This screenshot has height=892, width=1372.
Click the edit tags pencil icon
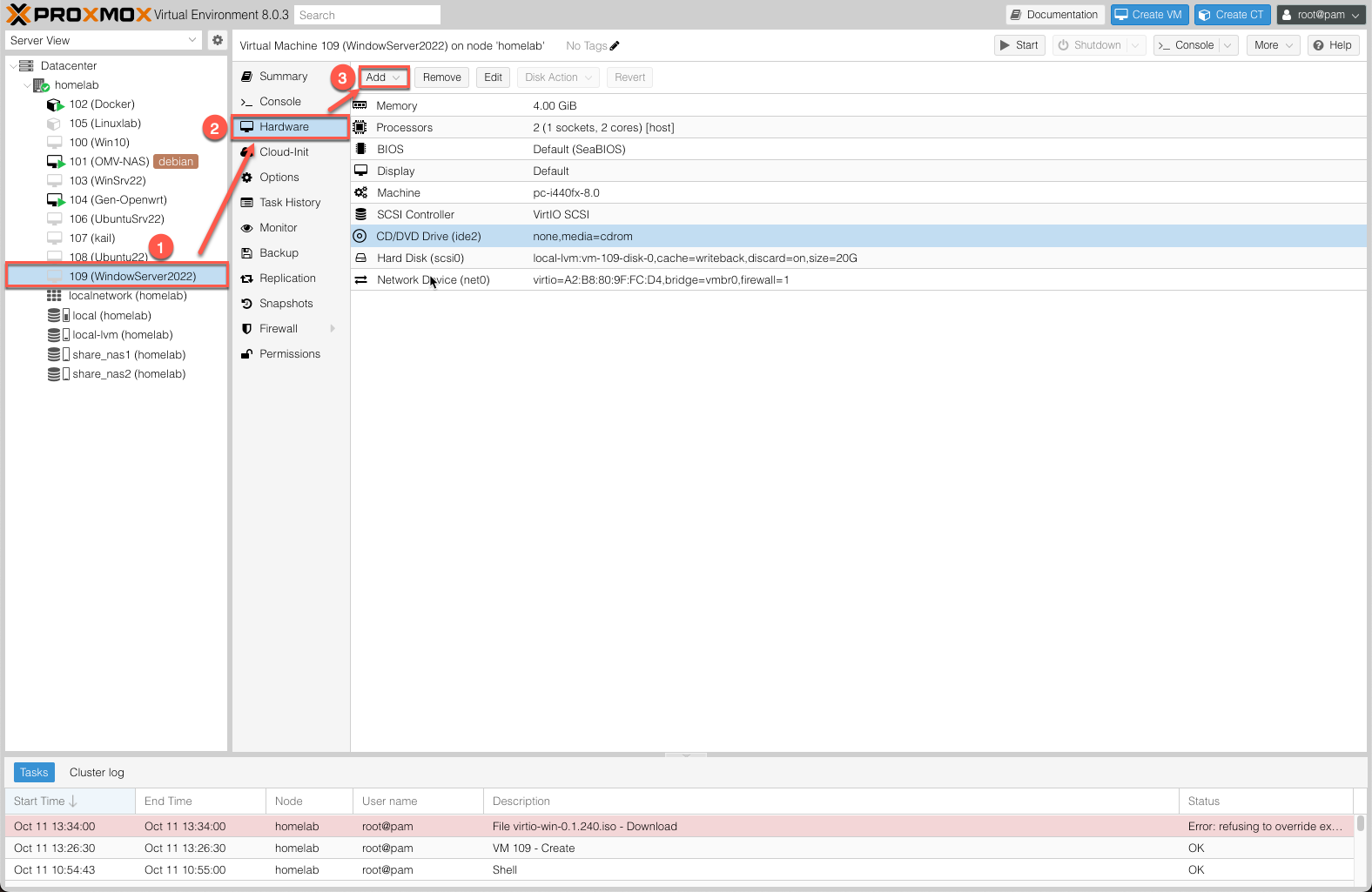615,45
